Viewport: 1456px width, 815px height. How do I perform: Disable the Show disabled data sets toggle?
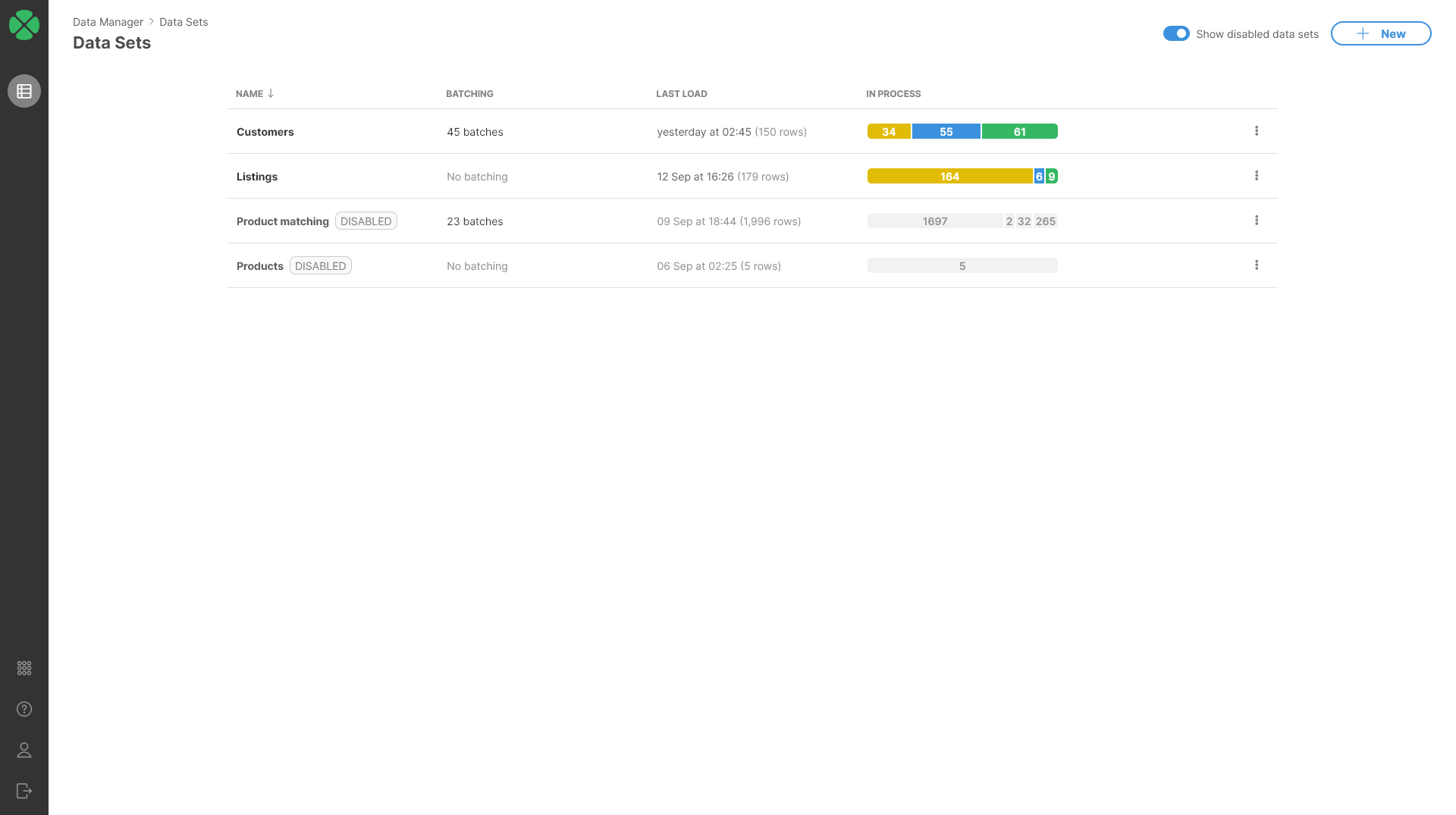pyautogui.click(x=1176, y=33)
